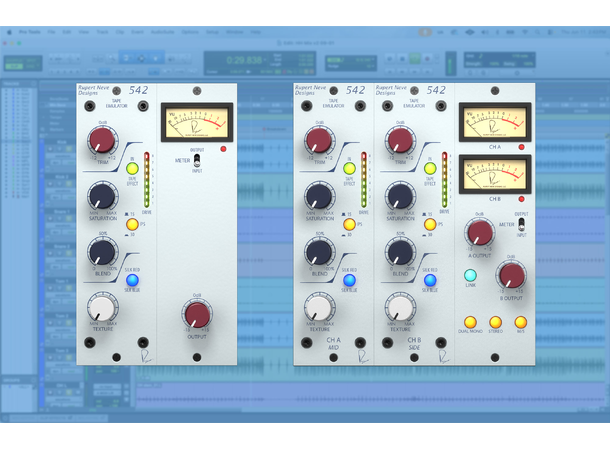
Task: Select DUAL MONO mode button
Action: point(470,322)
